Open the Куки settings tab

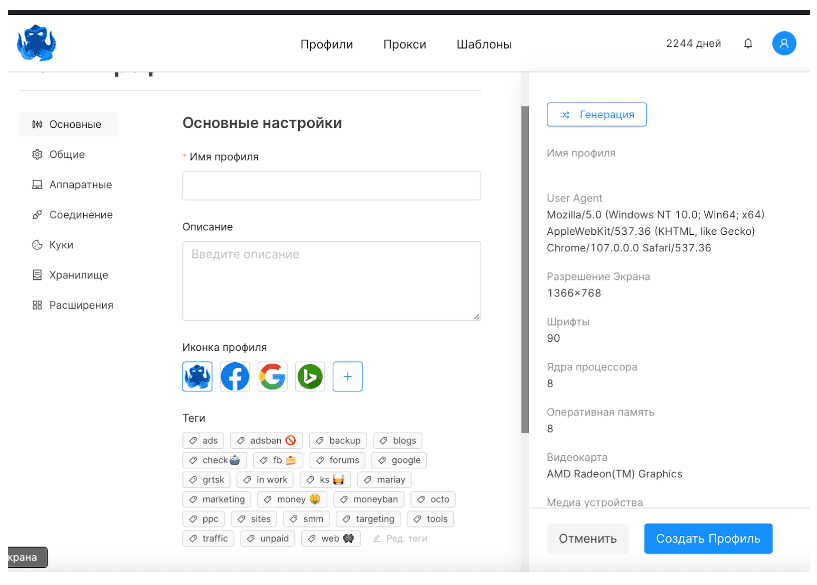pos(61,245)
